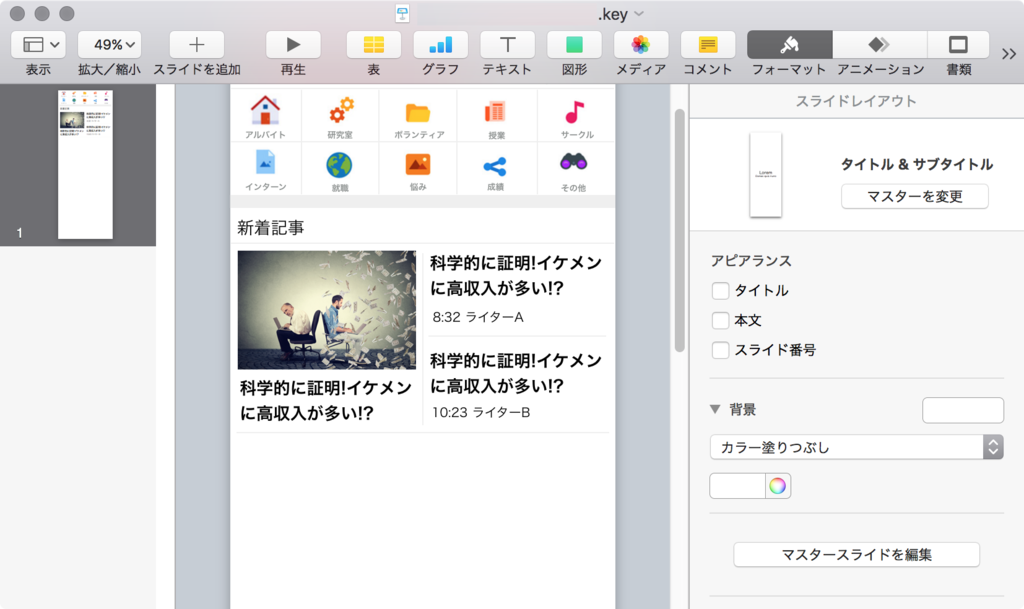The height and width of the screenshot is (609, 1024).
Task: Show more toolbar items with the chevrons
Action: click(1008, 54)
